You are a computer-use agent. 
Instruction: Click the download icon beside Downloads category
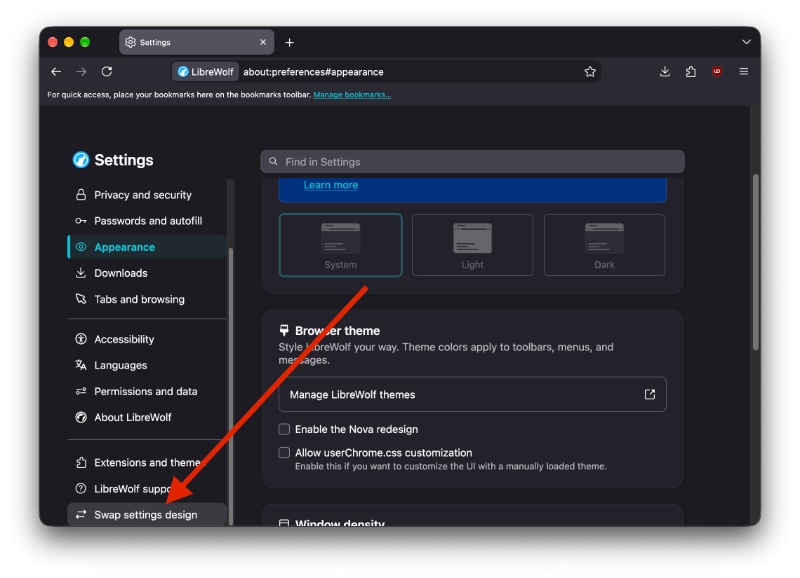tap(81, 273)
